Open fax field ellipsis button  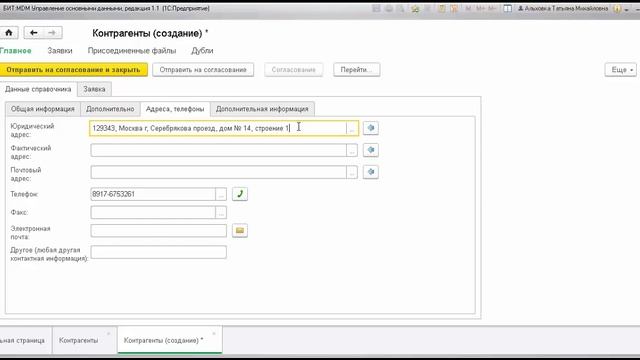tap(221, 212)
